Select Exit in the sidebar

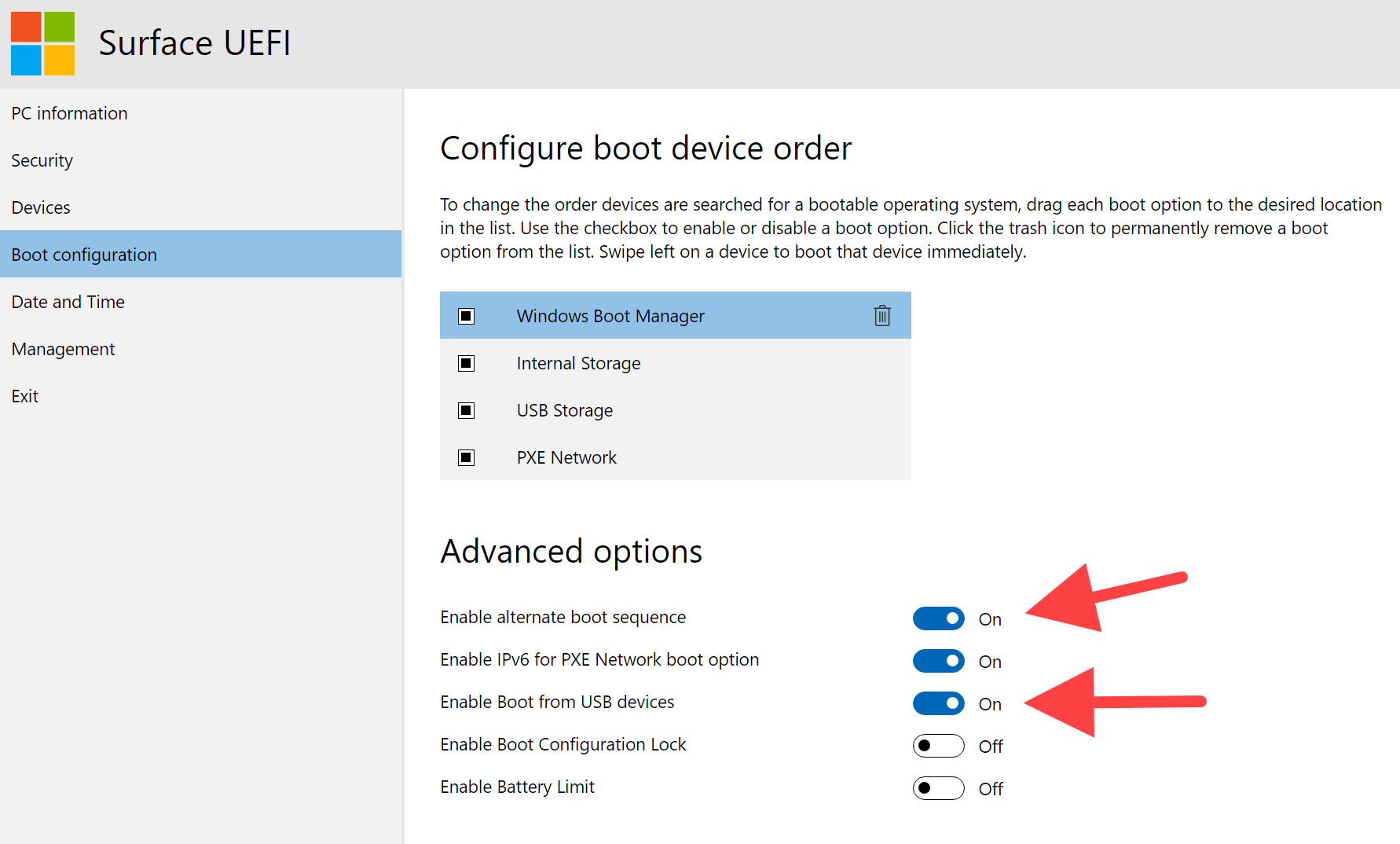[x=201, y=396]
